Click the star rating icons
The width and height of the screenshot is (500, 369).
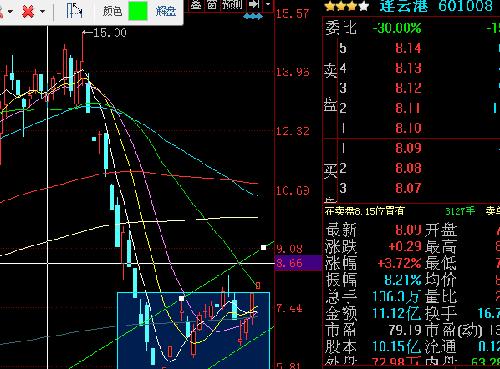[x=347, y=6]
